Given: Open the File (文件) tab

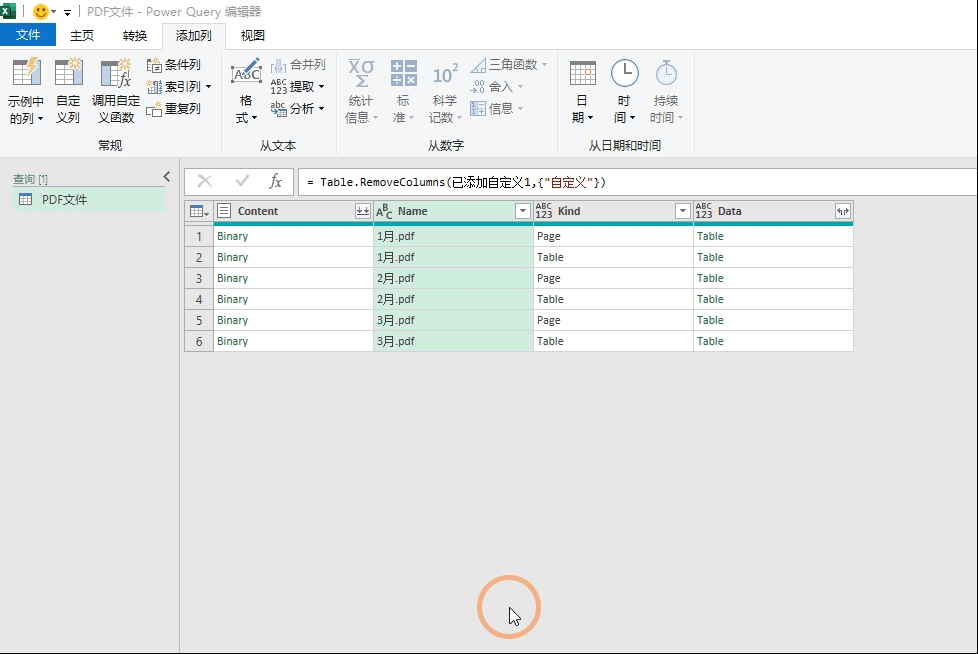Looking at the screenshot, I should (x=28, y=35).
